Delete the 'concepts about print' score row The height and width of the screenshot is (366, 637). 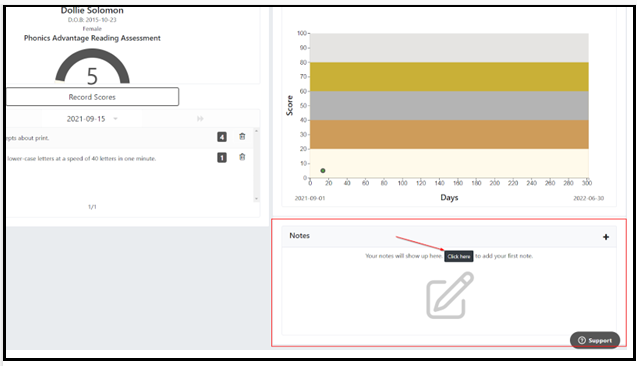point(242,136)
